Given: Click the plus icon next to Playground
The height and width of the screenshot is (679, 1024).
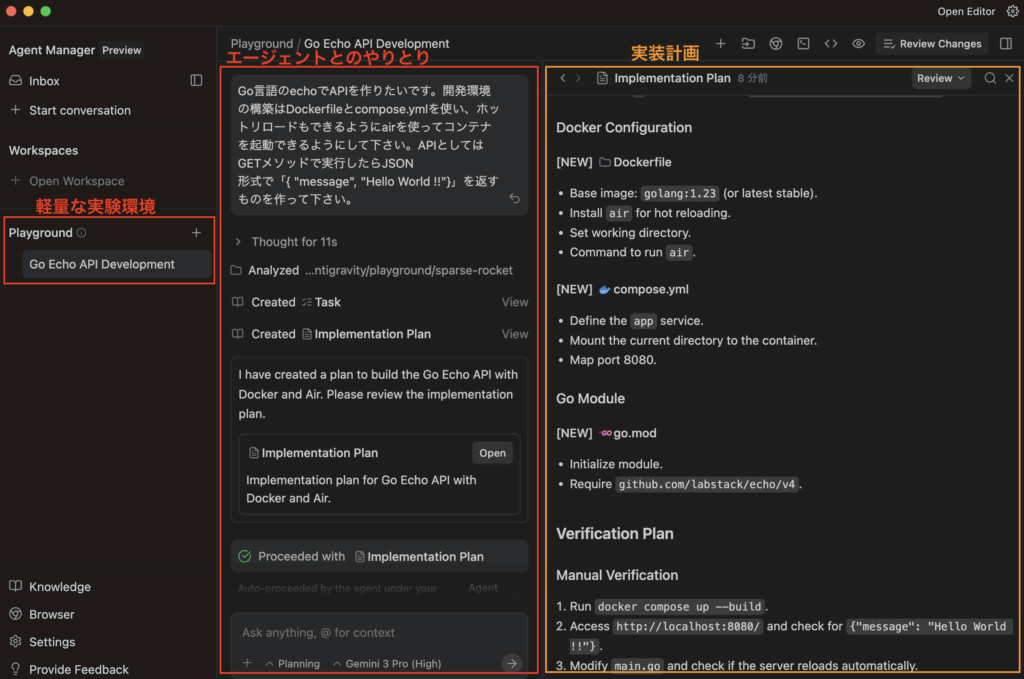Looking at the screenshot, I should (196, 233).
